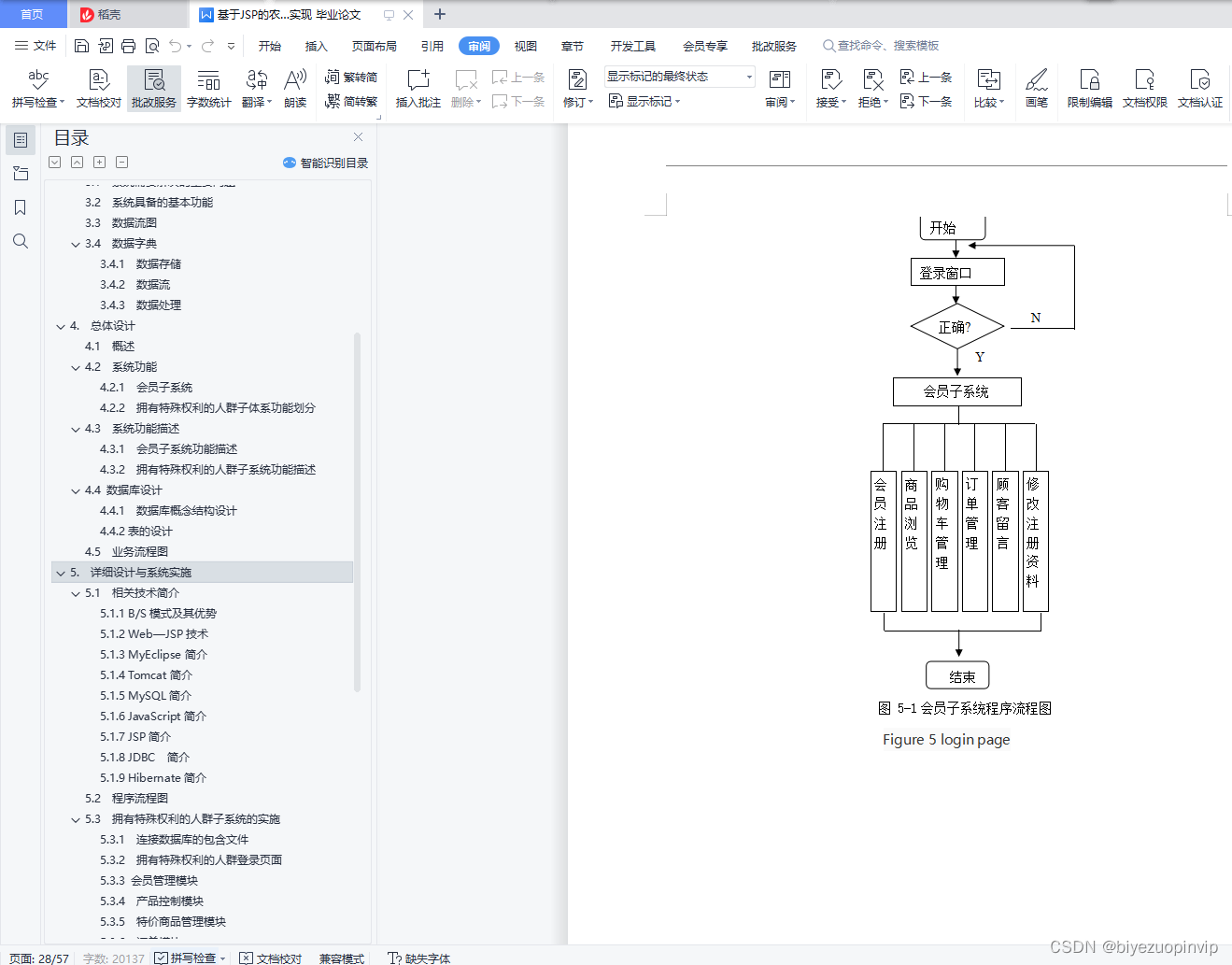Open the search sidebar icon
1232x965 pixels.
(x=21, y=241)
